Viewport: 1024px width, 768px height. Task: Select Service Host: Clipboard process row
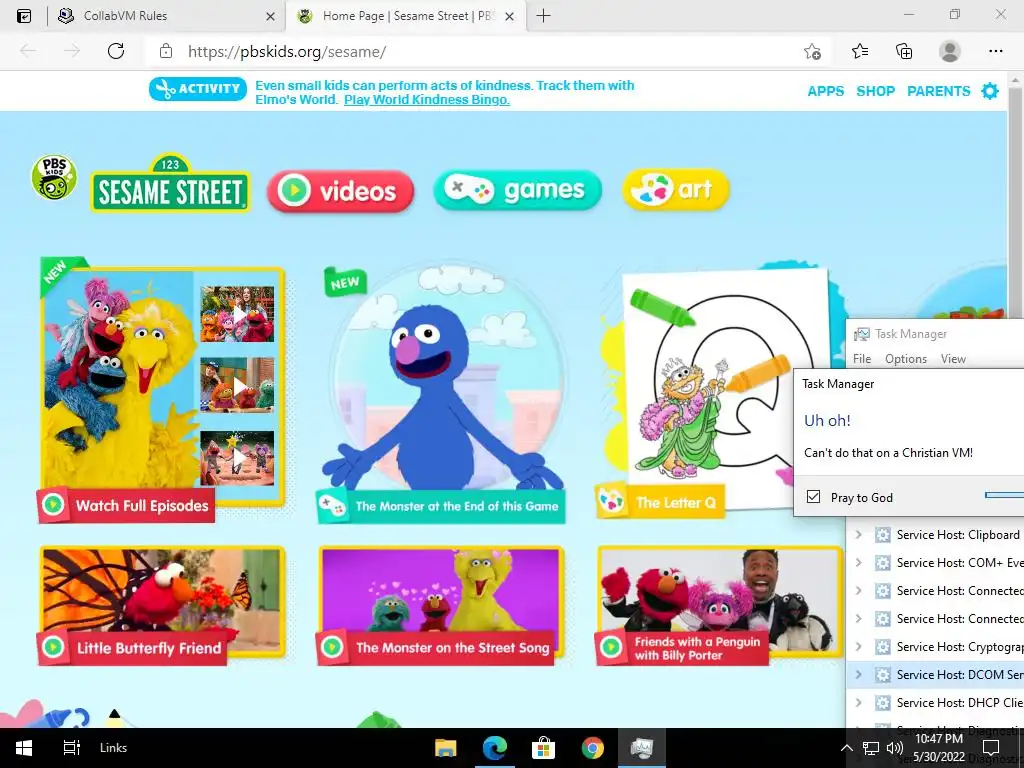(935, 535)
